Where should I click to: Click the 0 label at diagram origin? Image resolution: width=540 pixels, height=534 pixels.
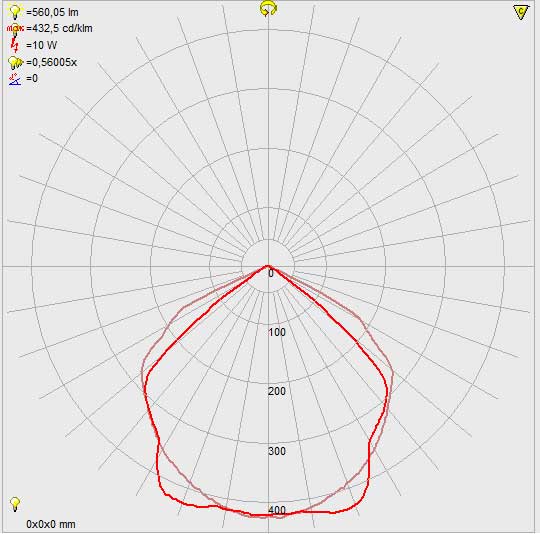271,274
